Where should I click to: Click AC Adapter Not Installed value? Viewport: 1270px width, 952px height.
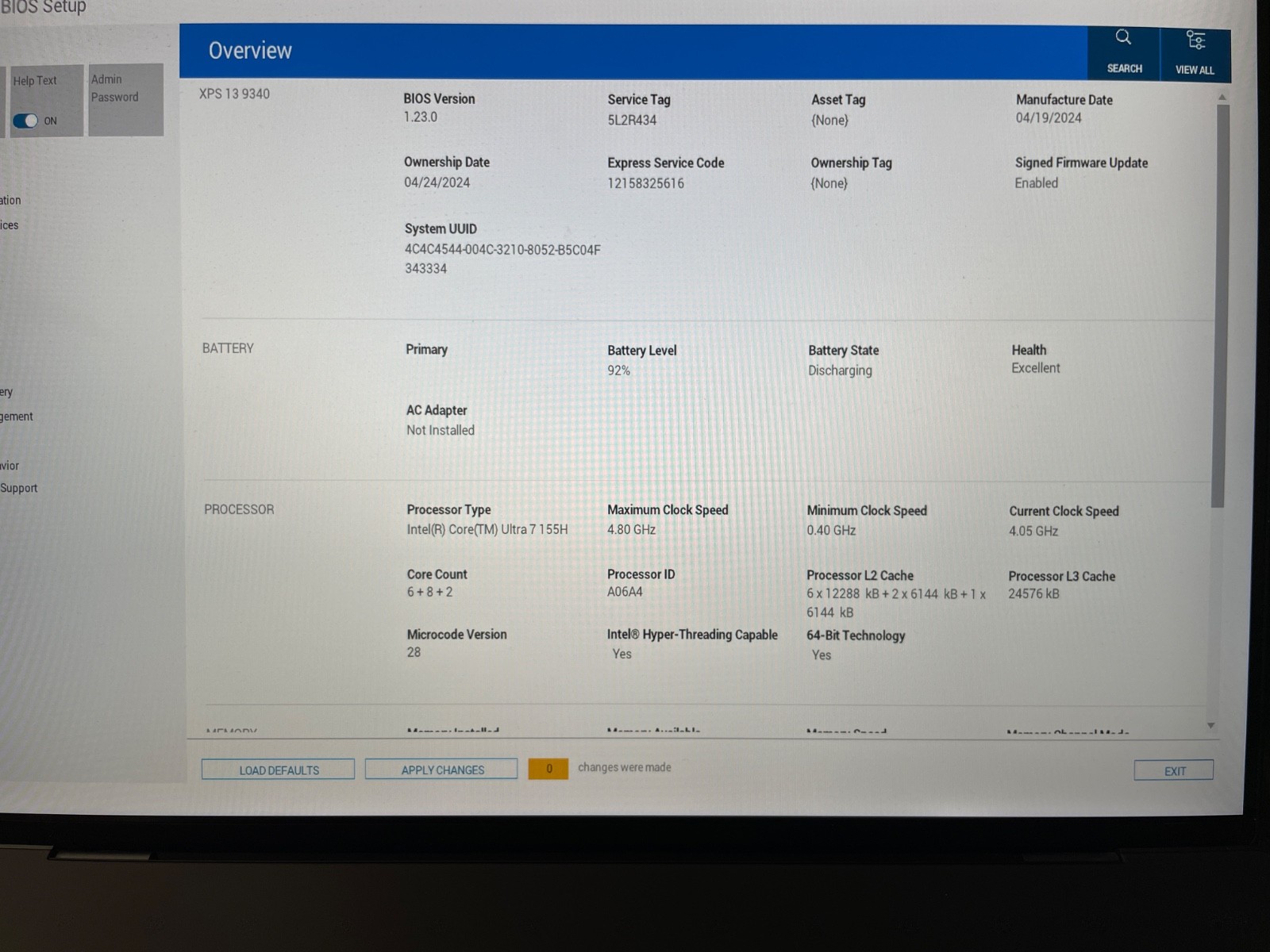coord(441,430)
